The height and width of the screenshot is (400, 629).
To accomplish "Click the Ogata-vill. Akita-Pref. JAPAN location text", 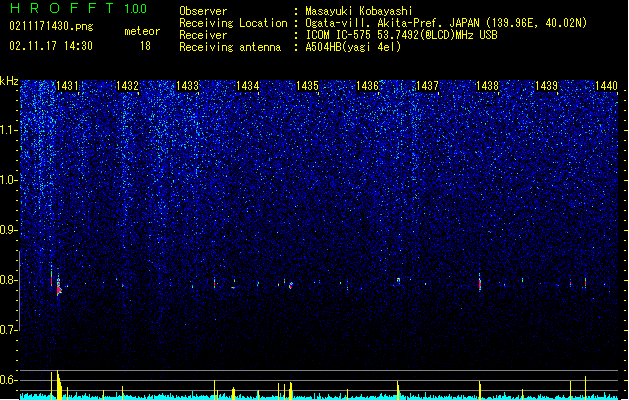I will pyautogui.click(x=446, y=23).
